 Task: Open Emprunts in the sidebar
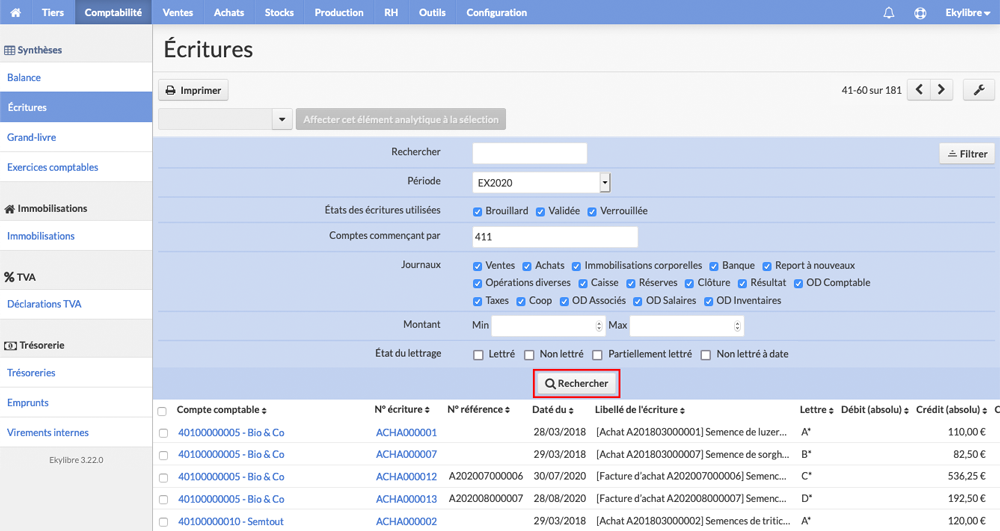coord(76,402)
